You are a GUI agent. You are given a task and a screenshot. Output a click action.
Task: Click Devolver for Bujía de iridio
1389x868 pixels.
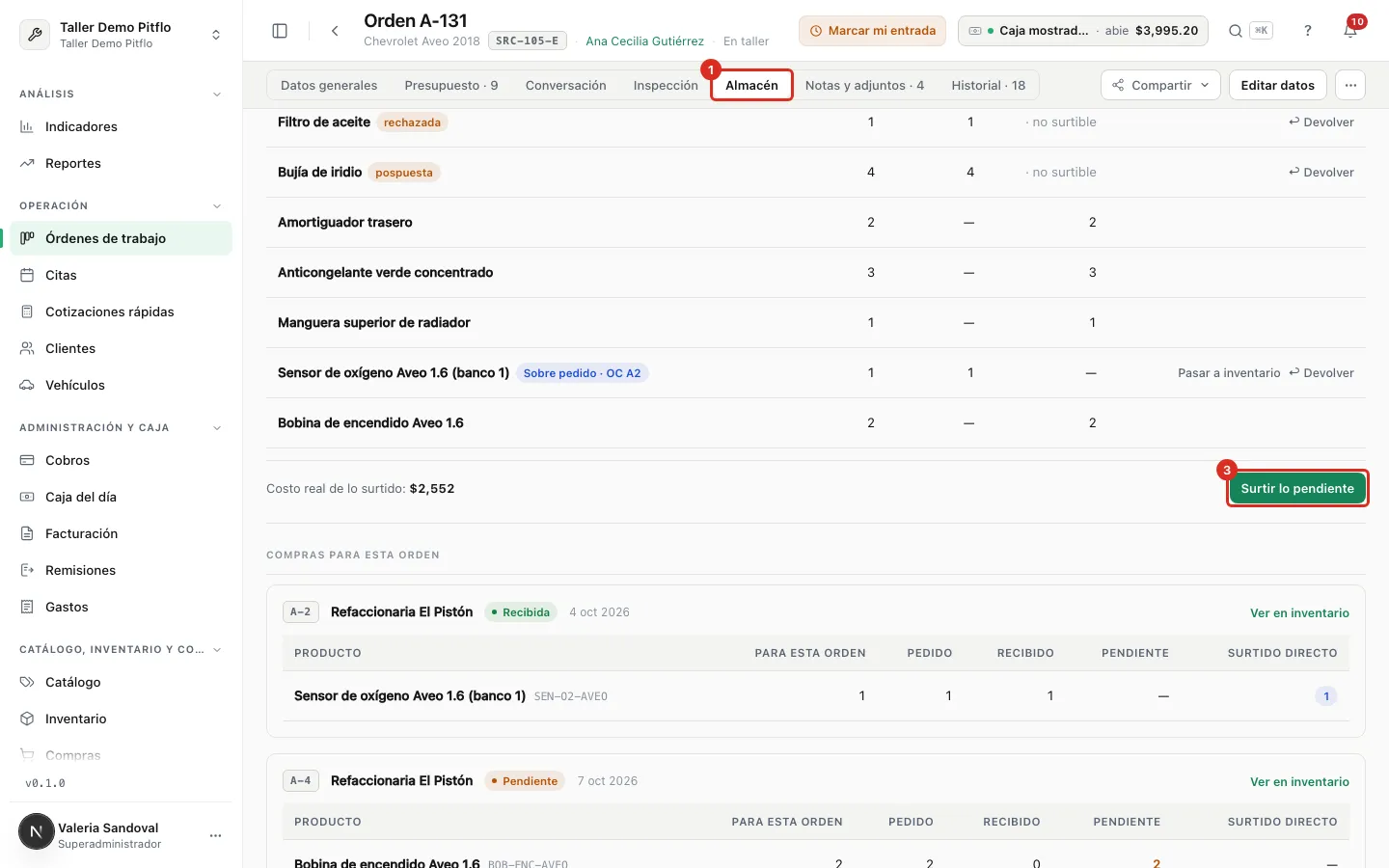click(1321, 173)
